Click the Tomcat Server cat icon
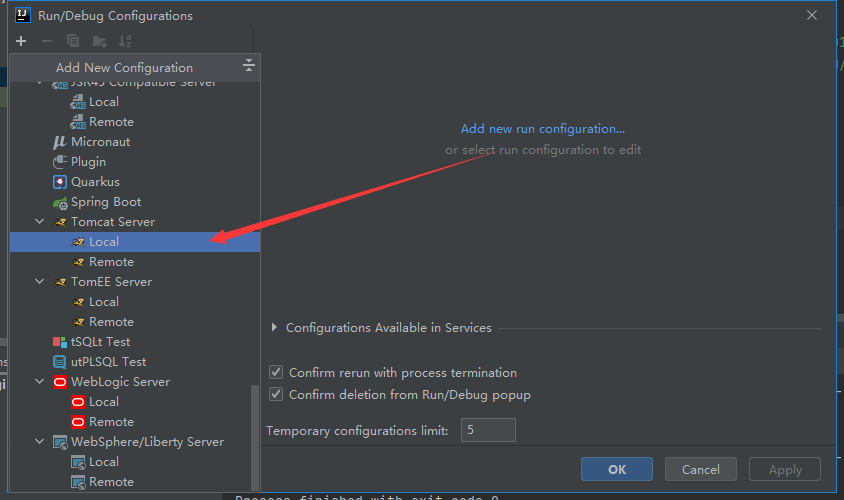The height and width of the screenshot is (500, 844). point(60,222)
